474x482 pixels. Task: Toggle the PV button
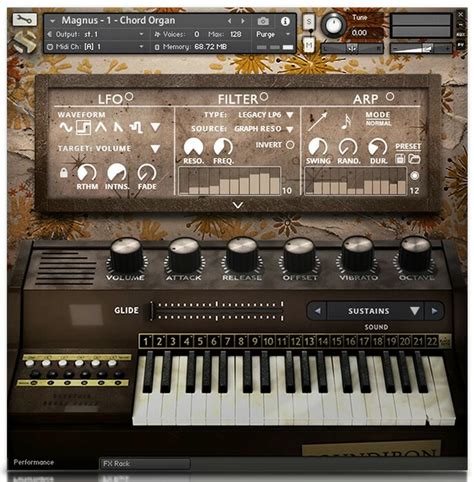point(461,44)
